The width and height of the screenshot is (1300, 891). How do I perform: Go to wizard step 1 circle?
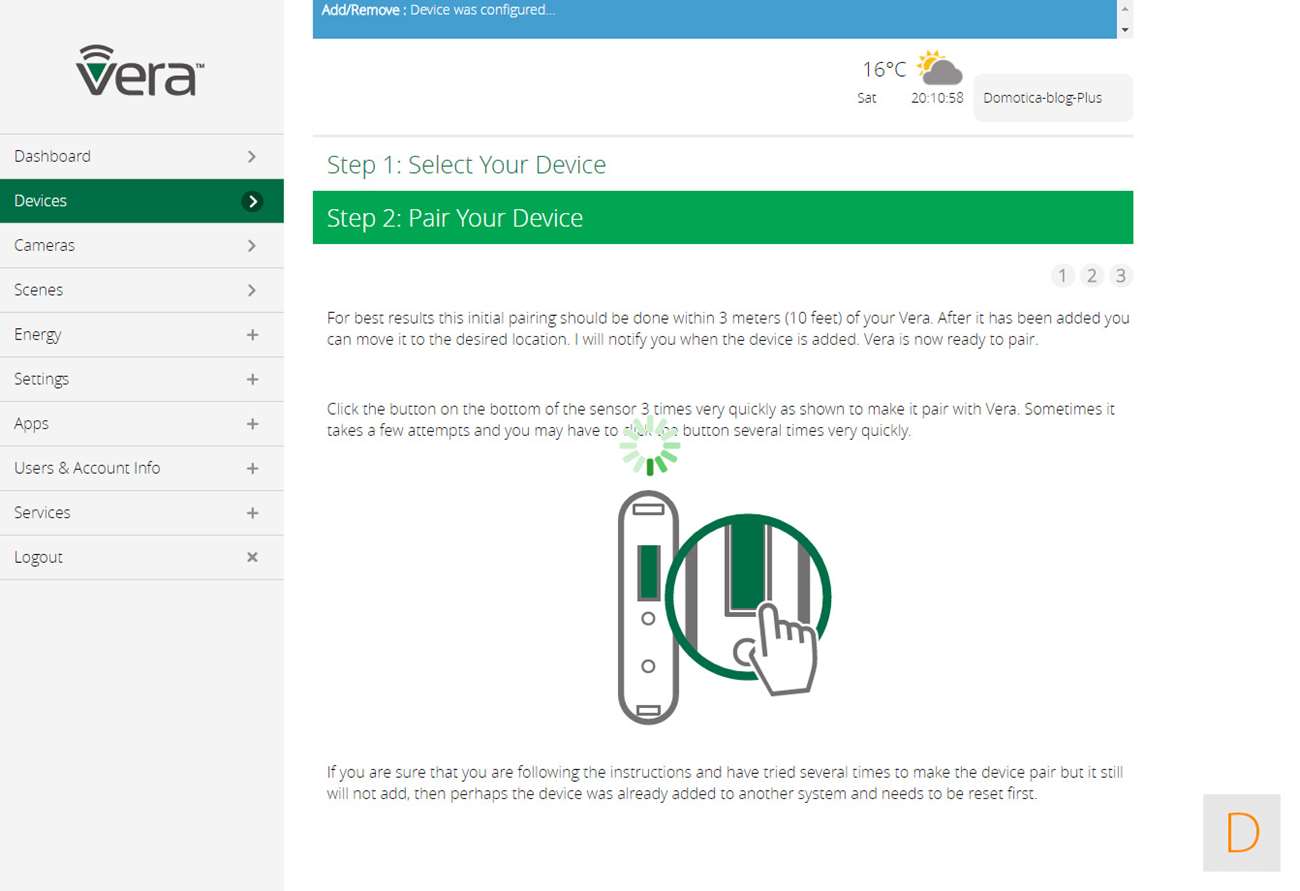click(1062, 276)
